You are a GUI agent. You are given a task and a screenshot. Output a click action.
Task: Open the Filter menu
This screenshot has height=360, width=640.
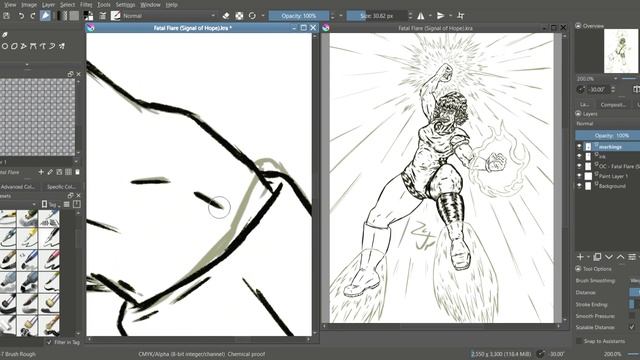point(86,5)
